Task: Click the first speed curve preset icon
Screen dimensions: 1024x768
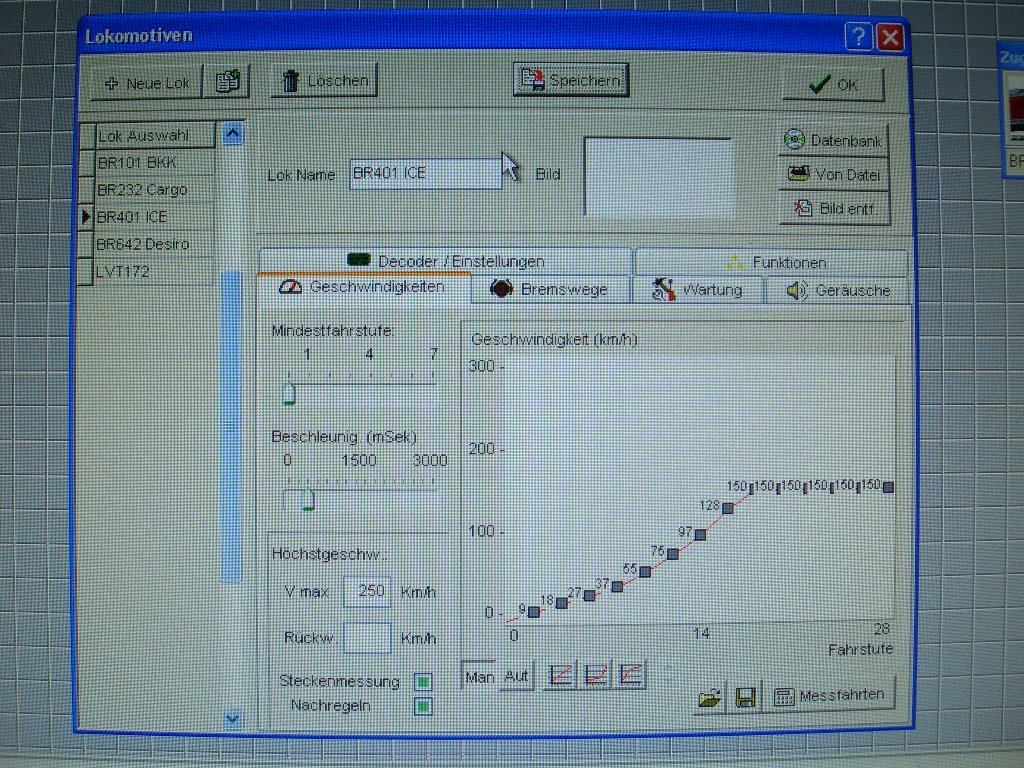Action: [562, 676]
